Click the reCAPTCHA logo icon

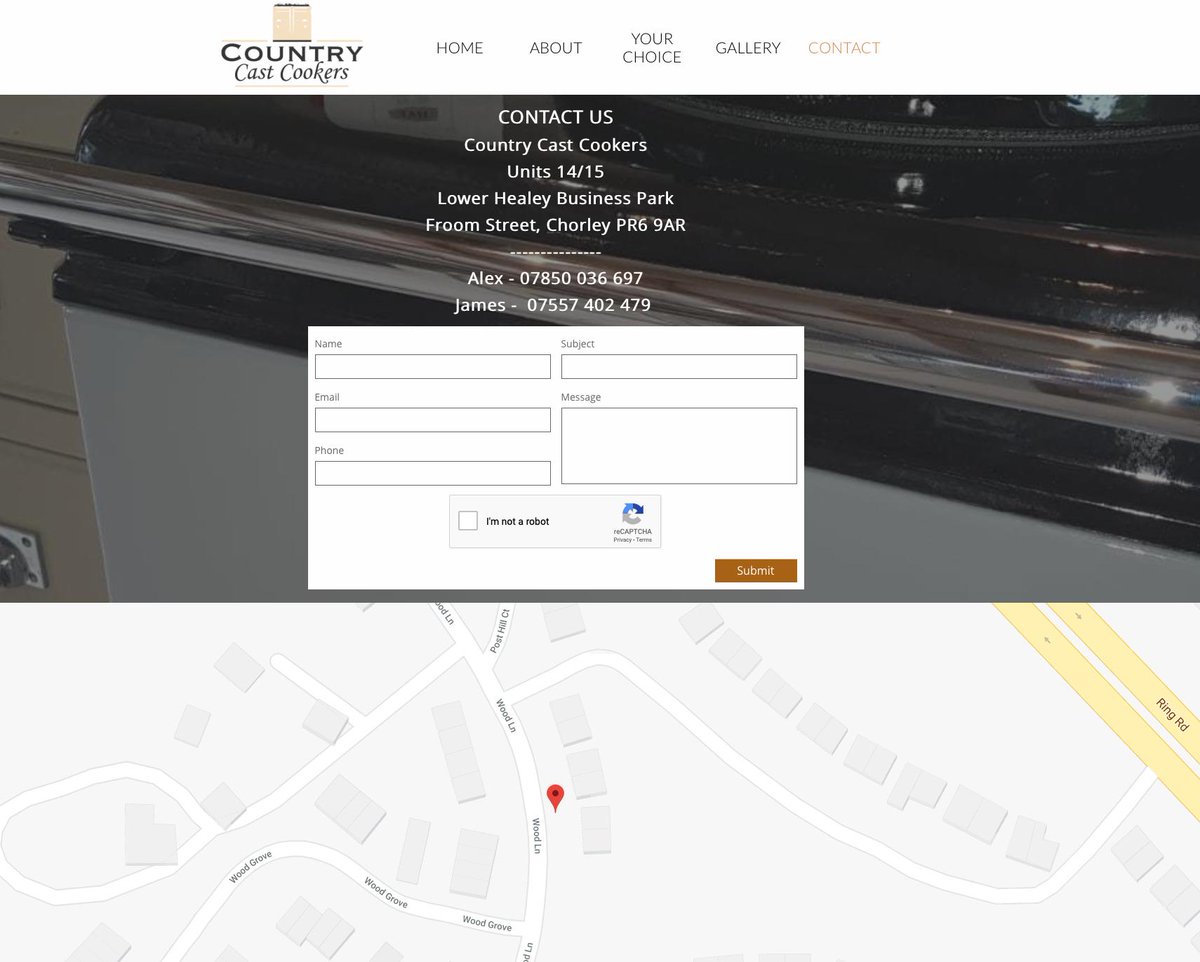click(633, 514)
